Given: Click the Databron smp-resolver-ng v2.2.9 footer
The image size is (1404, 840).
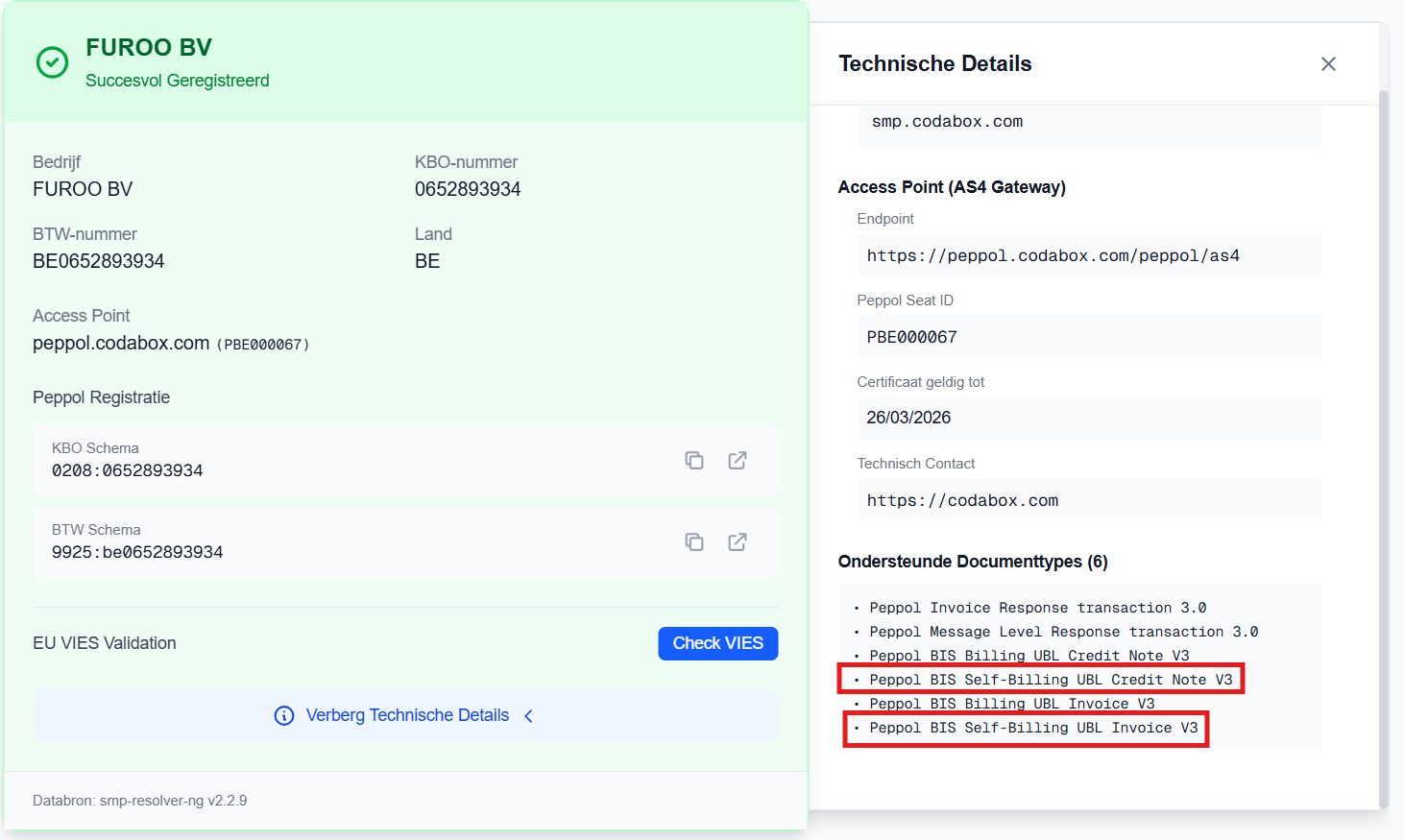Looking at the screenshot, I should [x=140, y=801].
